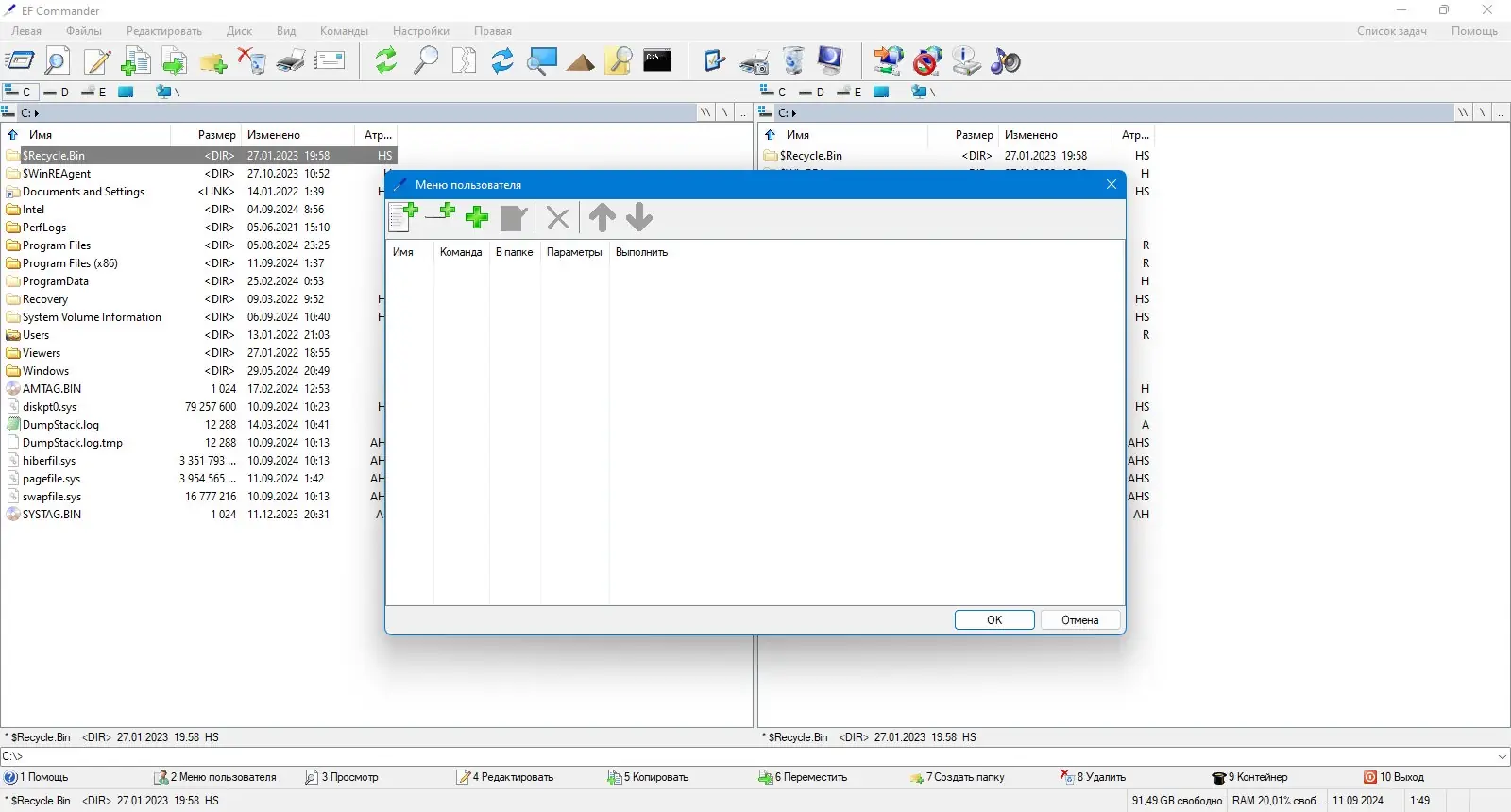Click the Выполнить column header in dialog
This screenshot has width=1511, height=812.
click(x=641, y=252)
